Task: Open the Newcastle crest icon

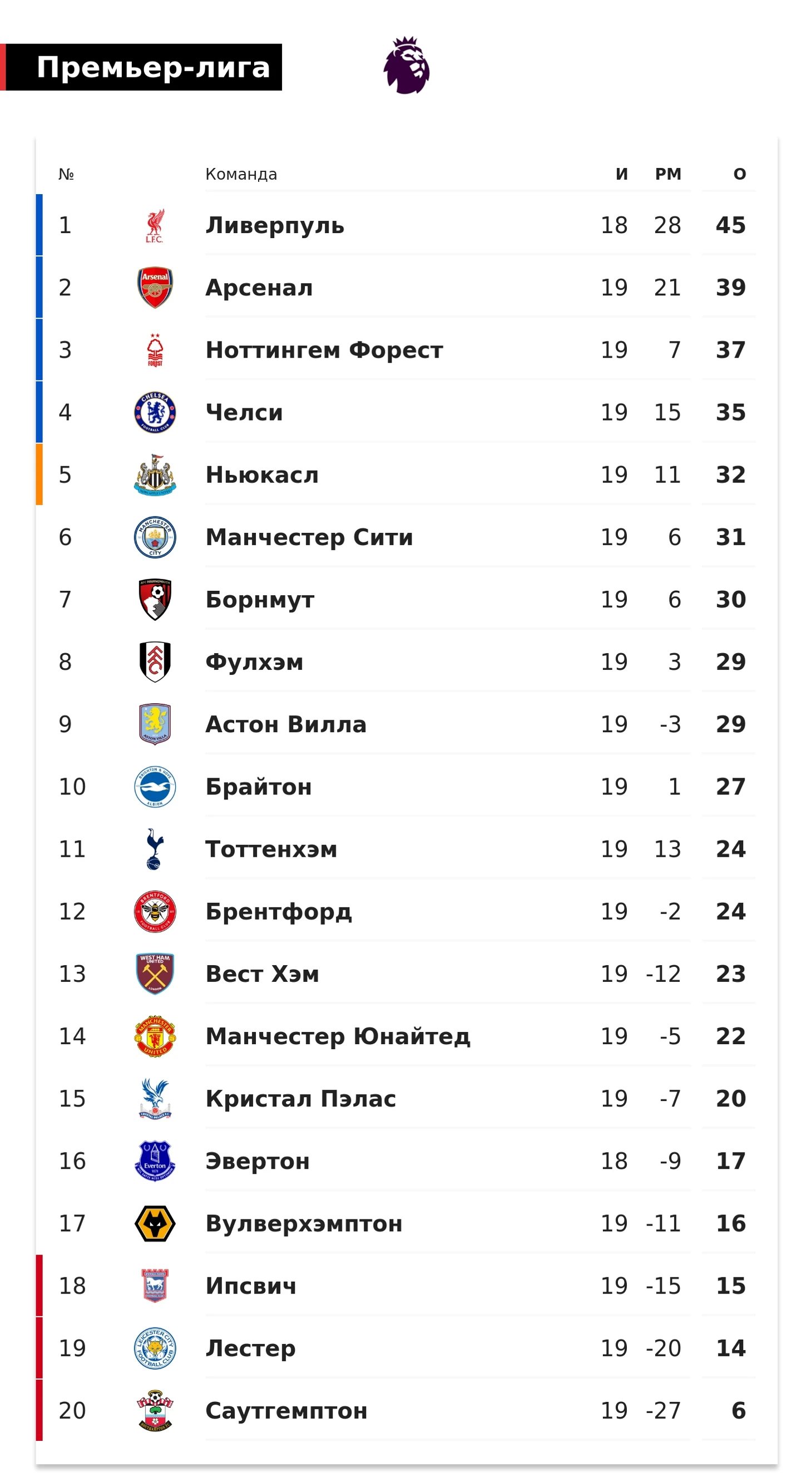Action: point(155,475)
